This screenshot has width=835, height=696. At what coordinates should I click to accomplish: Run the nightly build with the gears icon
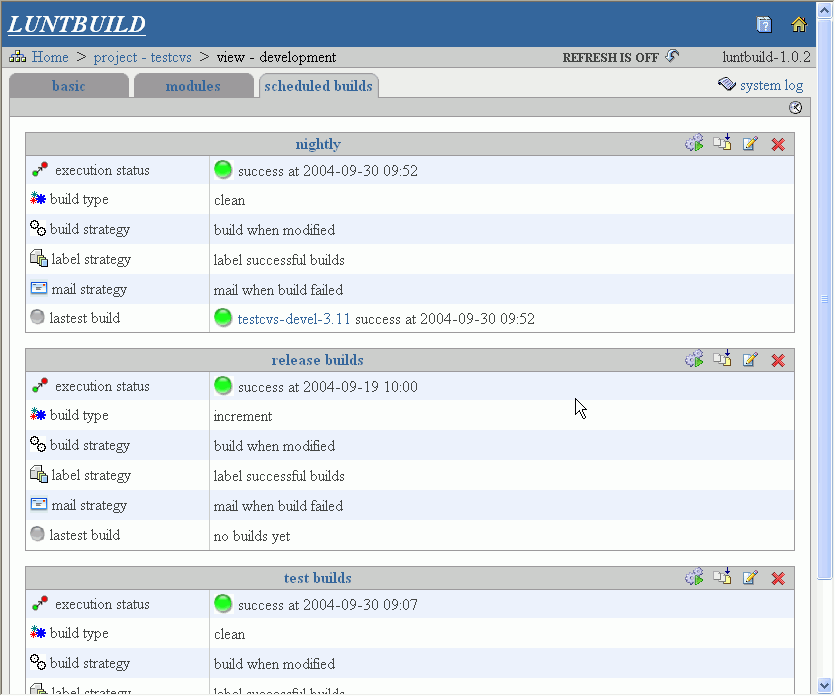(694, 144)
